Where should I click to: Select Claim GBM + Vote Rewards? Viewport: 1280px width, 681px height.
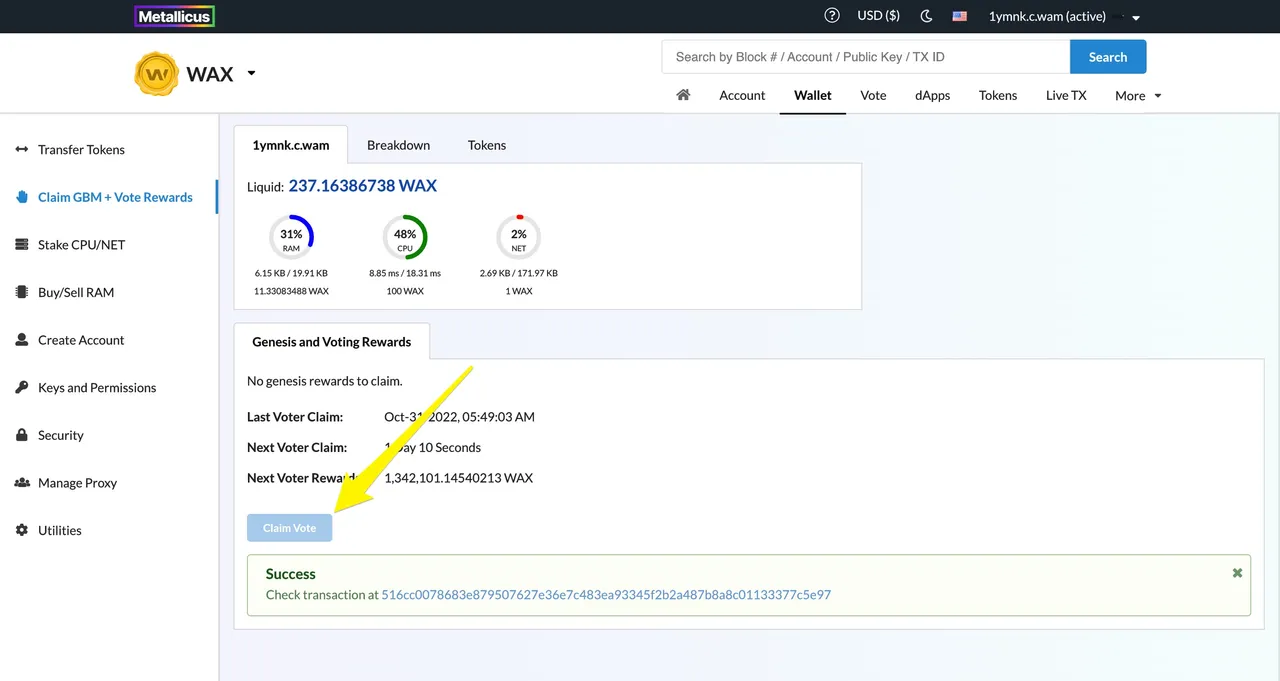(115, 197)
